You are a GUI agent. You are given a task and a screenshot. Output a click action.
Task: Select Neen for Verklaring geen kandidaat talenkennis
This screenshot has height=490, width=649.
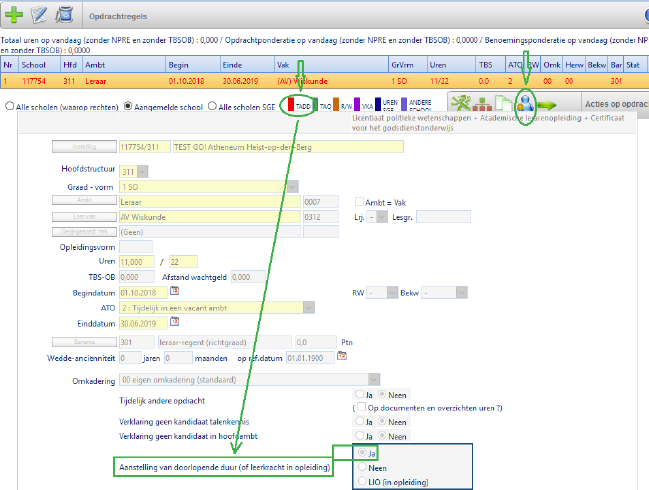pyautogui.click(x=382, y=421)
